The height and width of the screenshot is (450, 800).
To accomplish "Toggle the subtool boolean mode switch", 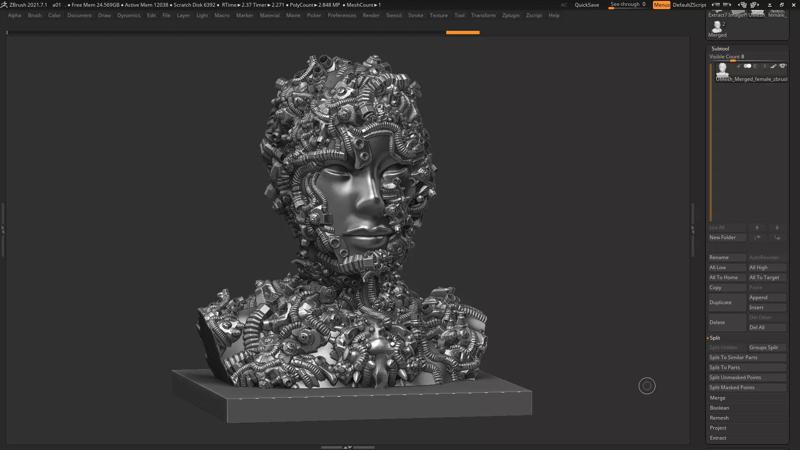I will pyautogui.click(x=747, y=67).
